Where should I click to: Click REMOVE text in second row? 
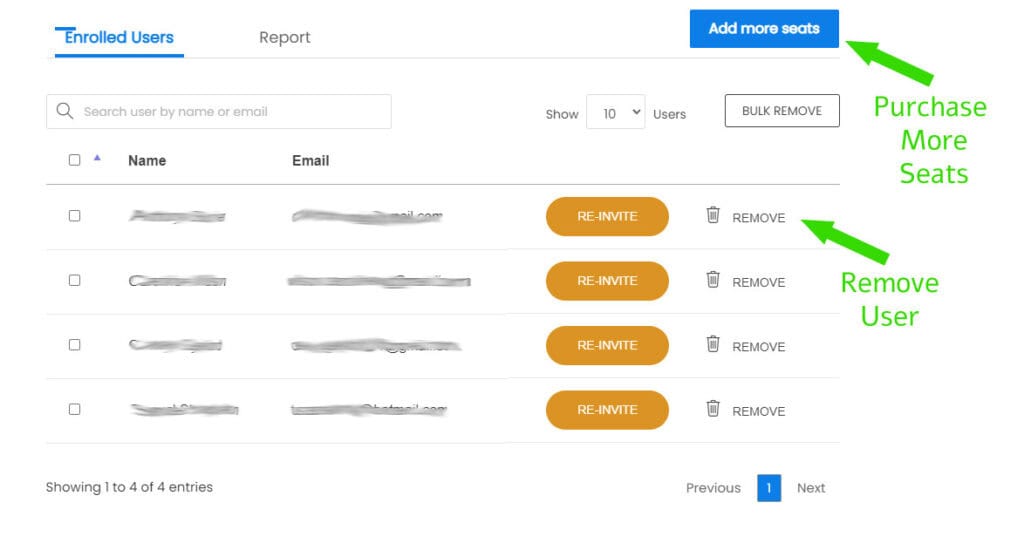click(x=758, y=282)
